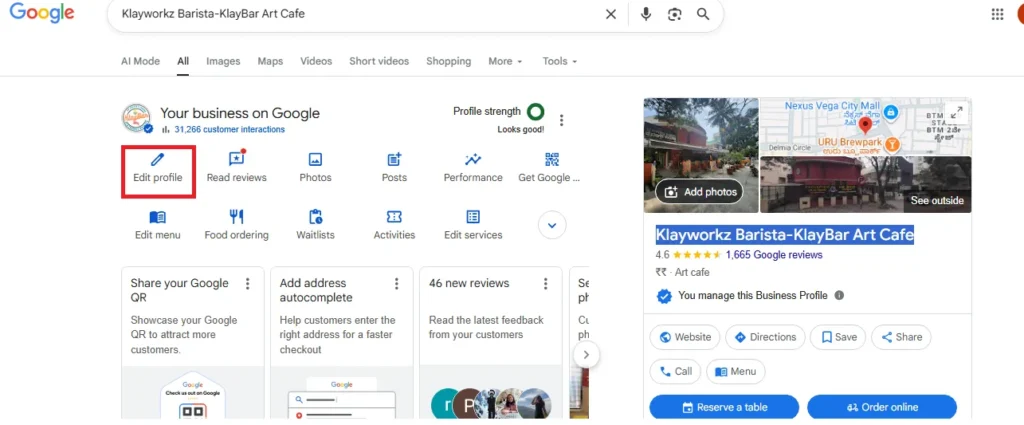The height and width of the screenshot is (425, 1024).
Task: Open the Add address autocomplete card
Action: pos(342,343)
